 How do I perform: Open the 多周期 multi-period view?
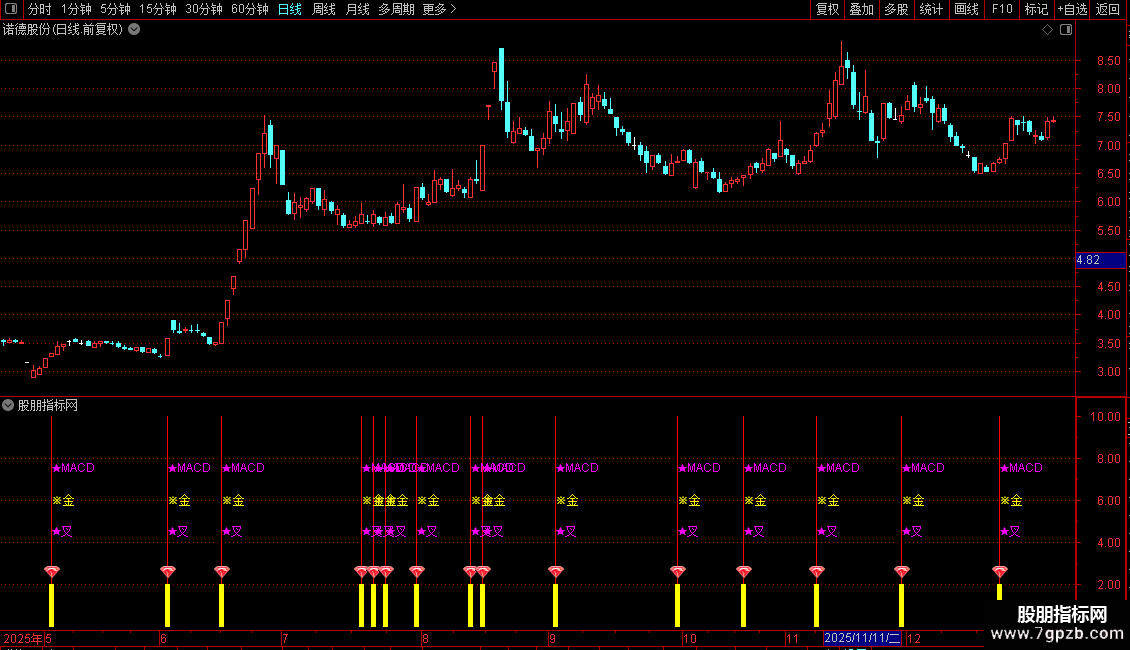click(x=396, y=9)
